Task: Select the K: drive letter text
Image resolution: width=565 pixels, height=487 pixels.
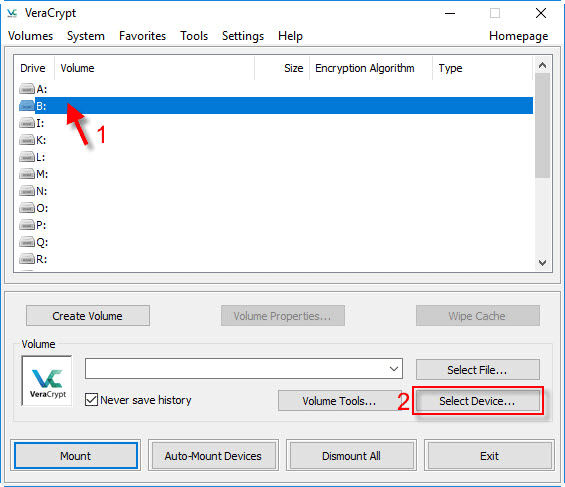Action: coord(41,140)
